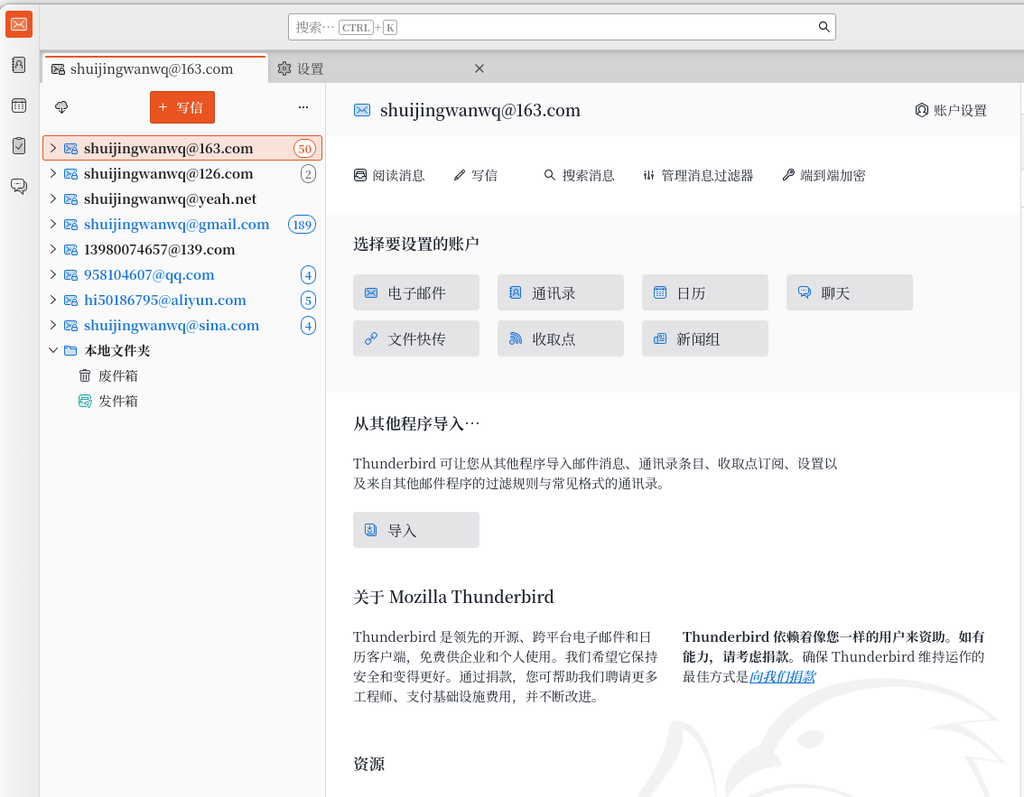
Task: Set up a 日历 calendar
Action: tap(705, 293)
